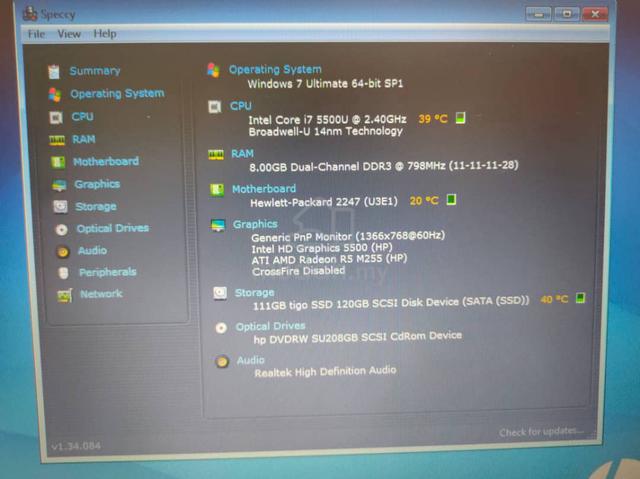Click the motherboard temperature 20 °C reading
The height and width of the screenshot is (479, 640).
coord(424,201)
